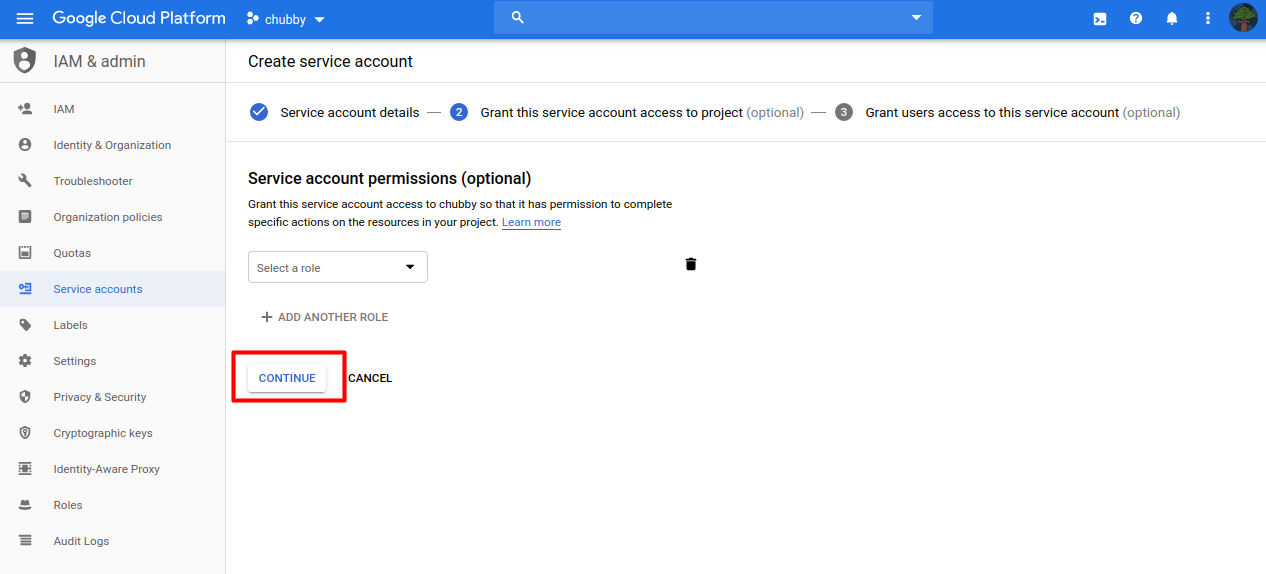The height and width of the screenshot is (574, 1266).
Task: Click the IAM & admin header title
Action: click(x=99, y=61)
